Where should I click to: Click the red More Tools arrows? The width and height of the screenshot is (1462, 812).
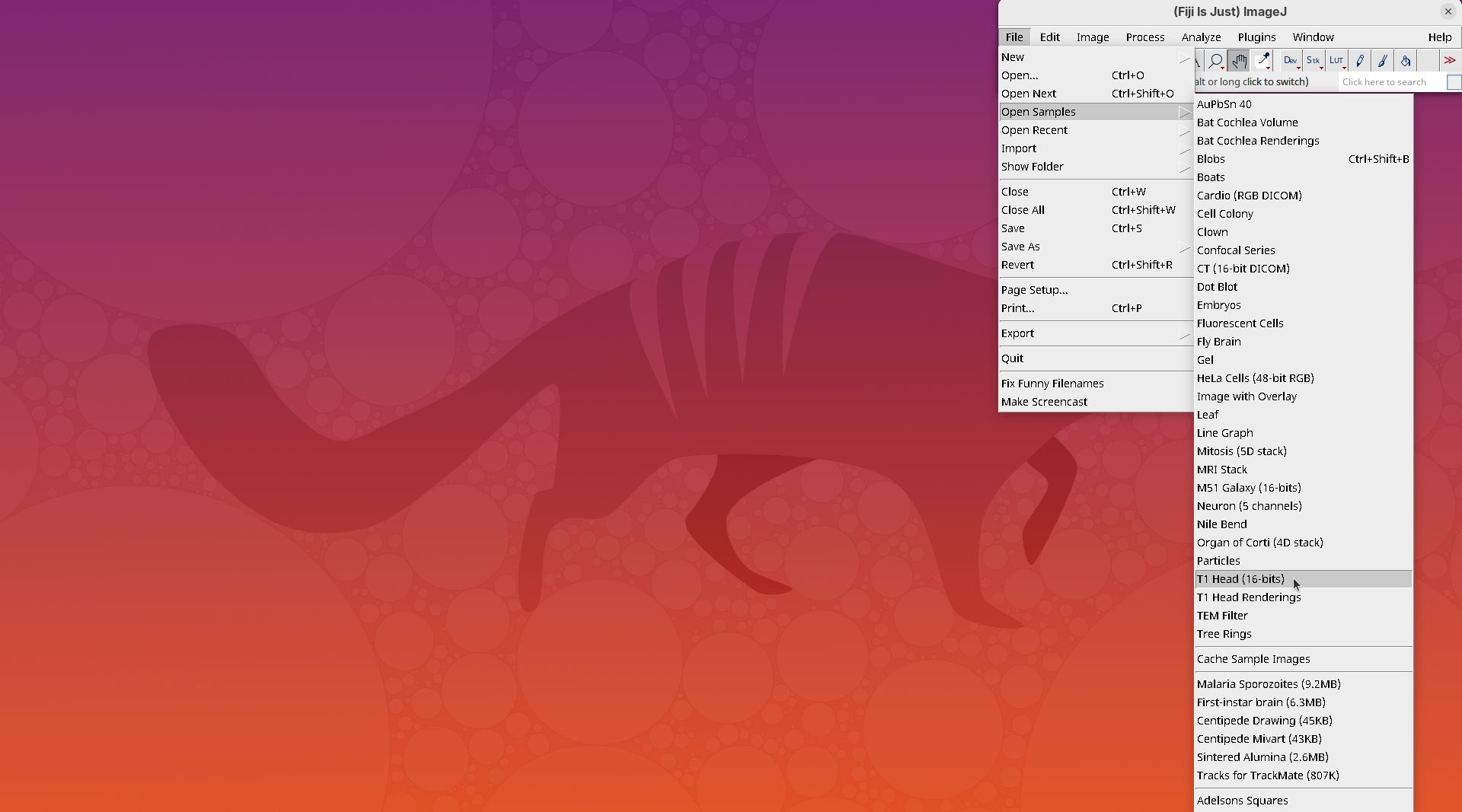tap(1450, 61)
